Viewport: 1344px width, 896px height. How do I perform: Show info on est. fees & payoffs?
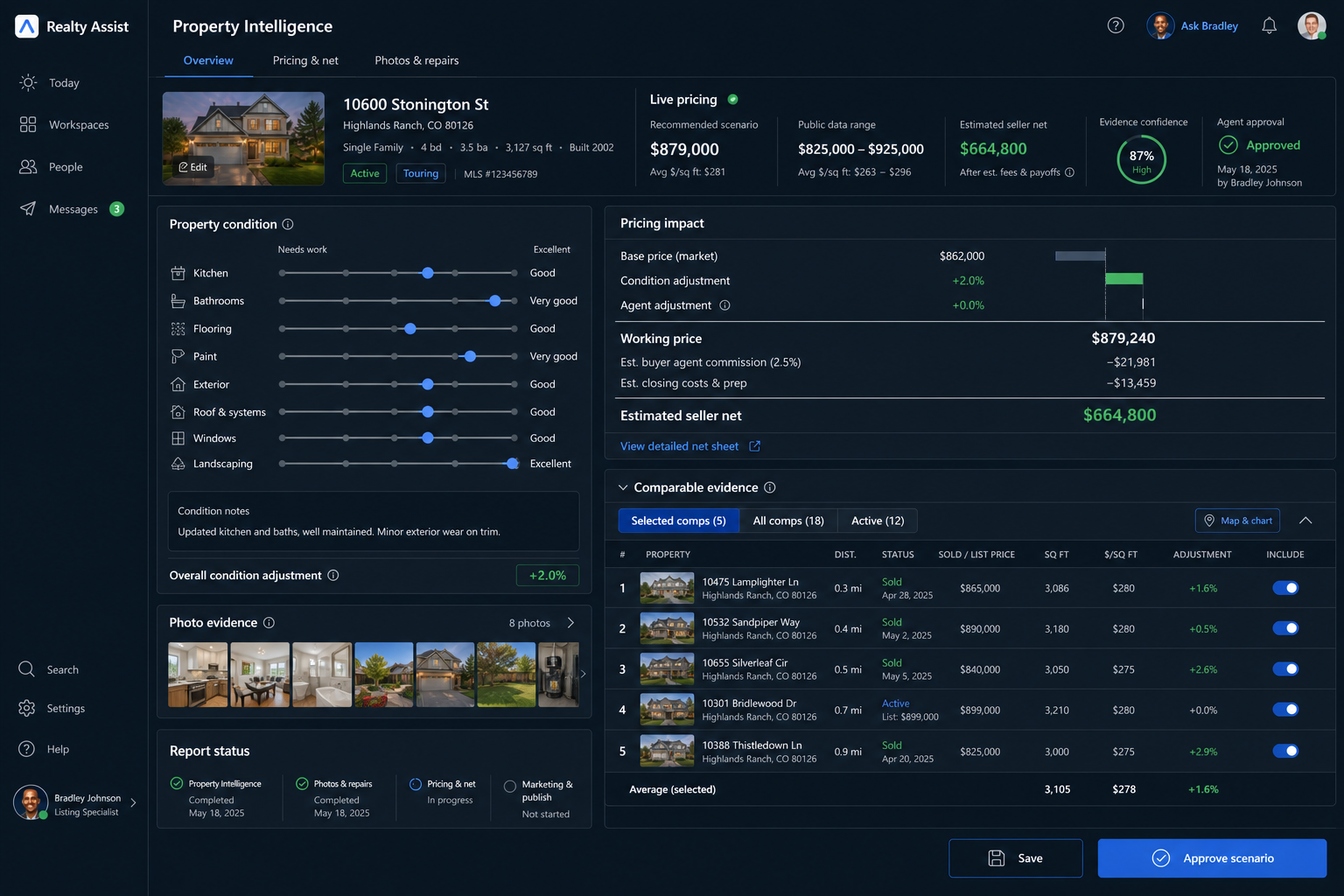pyautogui.click(x=1069, y=172)
